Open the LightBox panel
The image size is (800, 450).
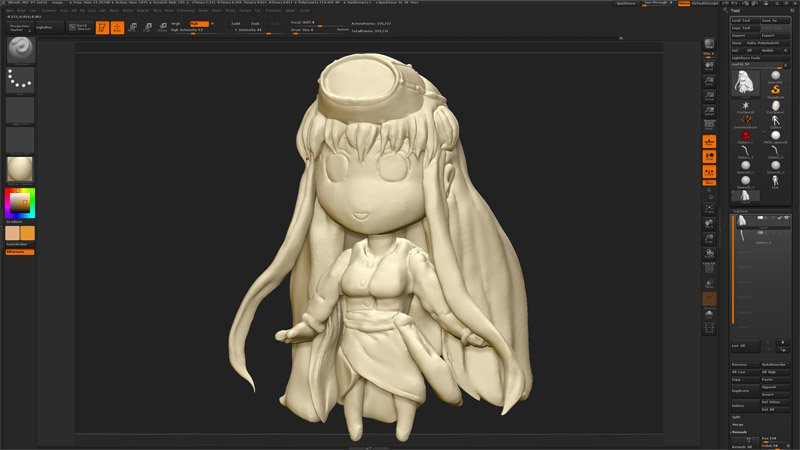(x=44, y=27)
